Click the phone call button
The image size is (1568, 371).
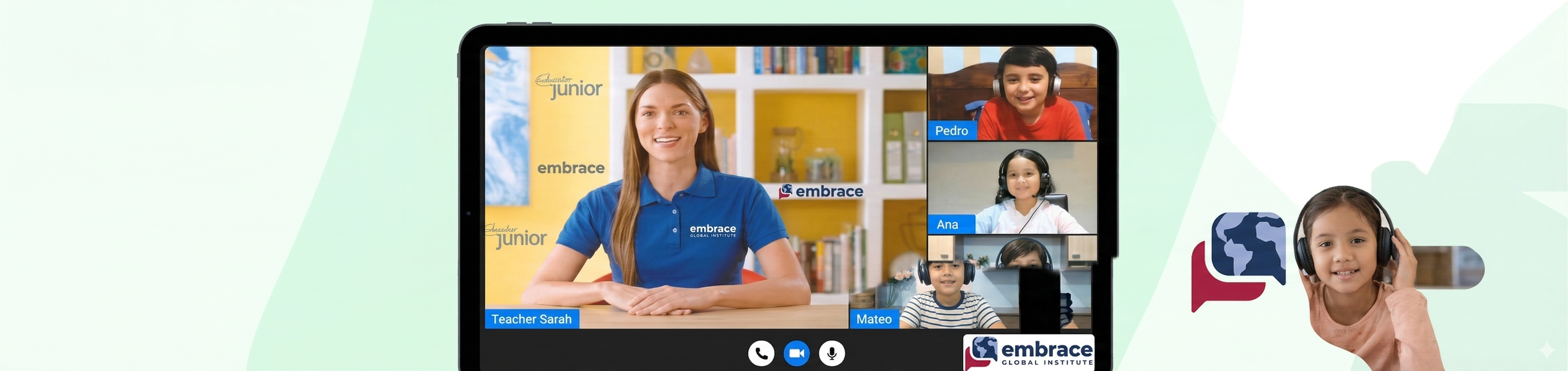[x=761, y=353]
